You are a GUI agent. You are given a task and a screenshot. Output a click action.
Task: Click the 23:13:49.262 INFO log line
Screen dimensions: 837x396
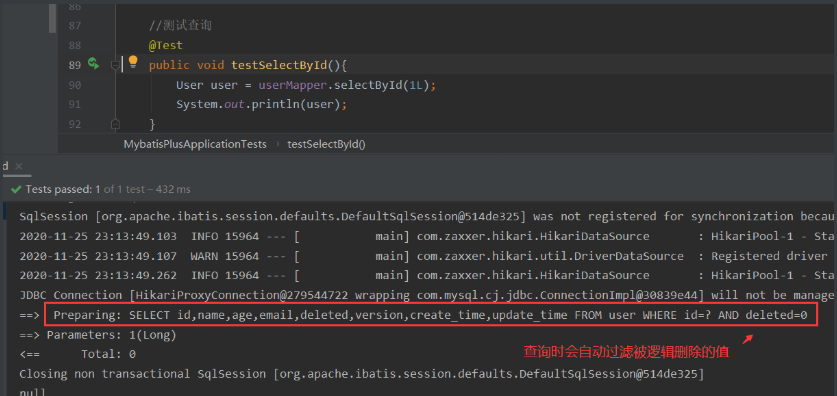(427, 275)
